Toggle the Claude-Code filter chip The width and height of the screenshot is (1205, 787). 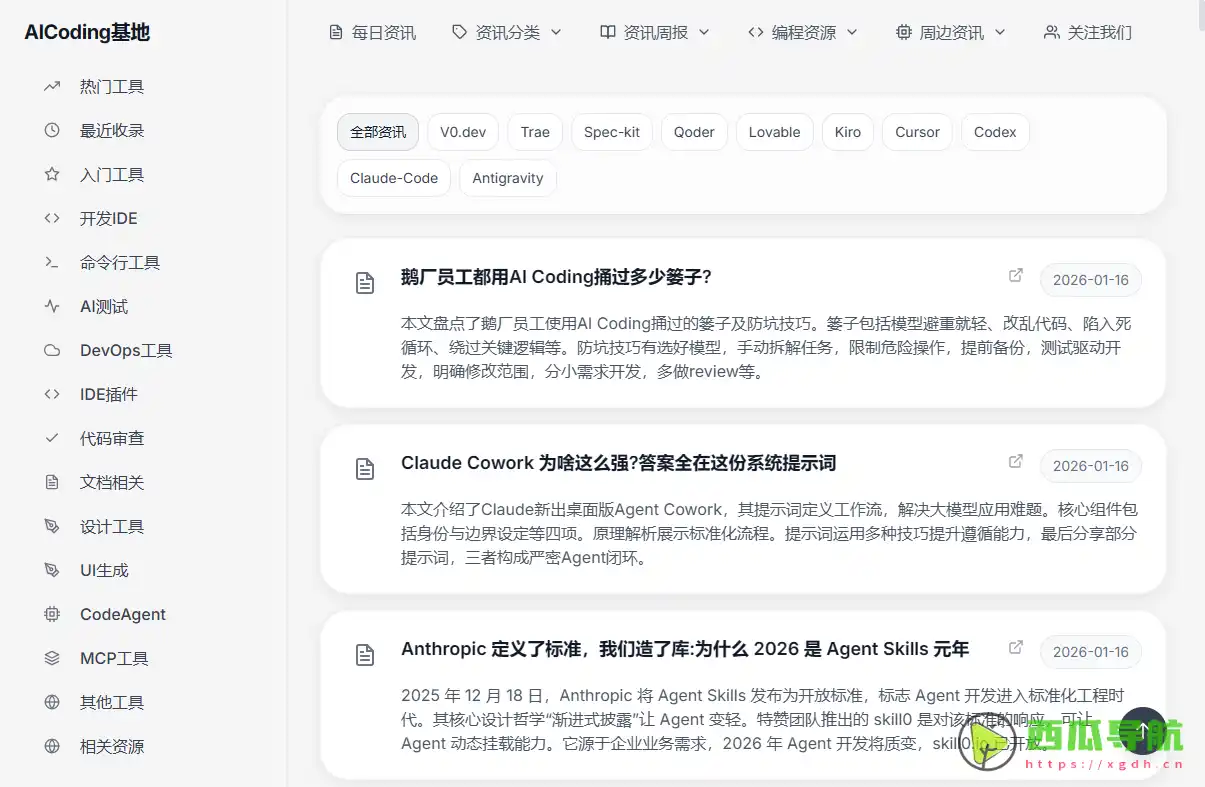click(x=393, y=178)
